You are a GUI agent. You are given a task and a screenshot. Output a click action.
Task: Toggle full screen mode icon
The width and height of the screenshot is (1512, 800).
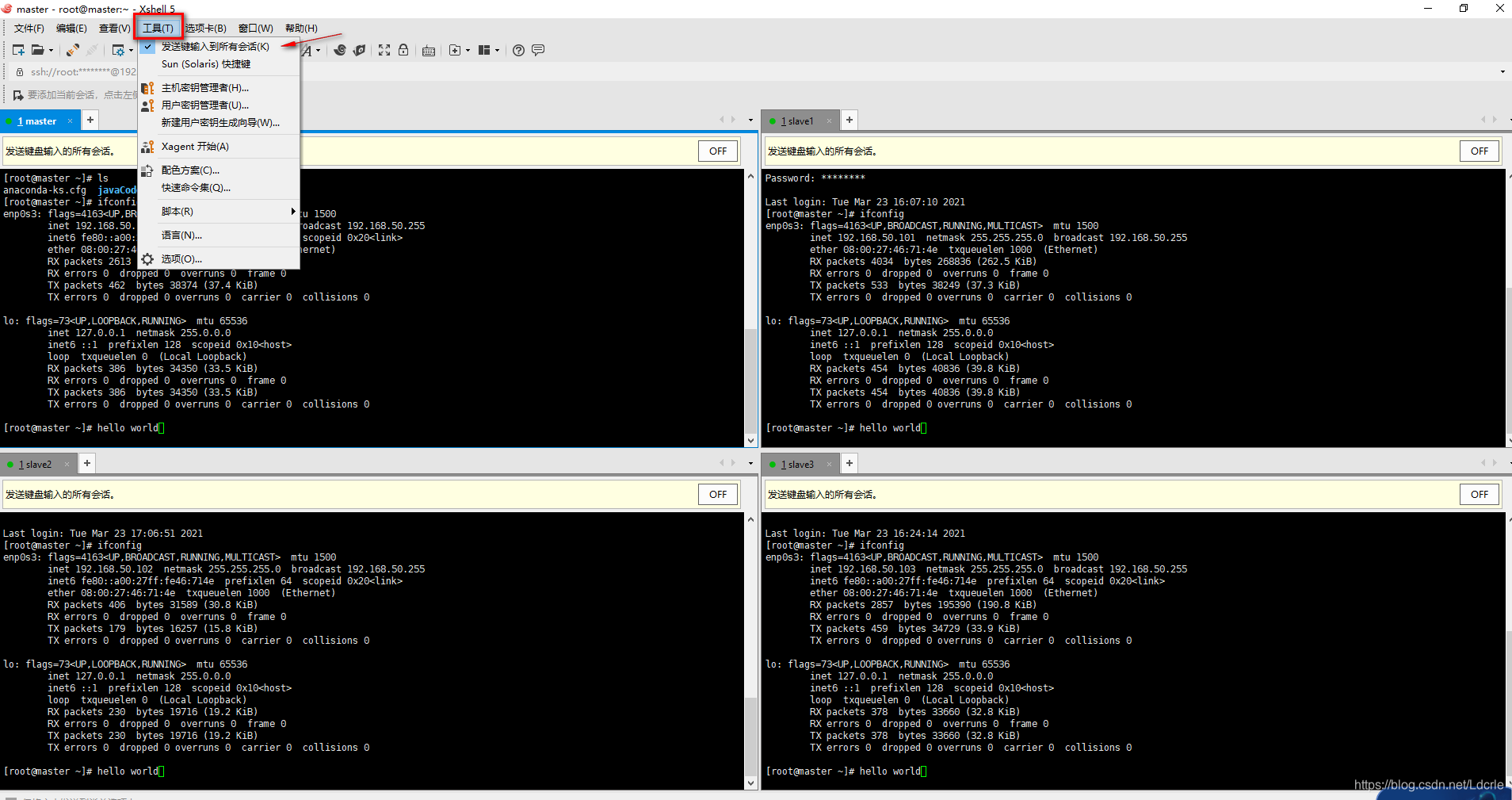click(x=384, y=50)
